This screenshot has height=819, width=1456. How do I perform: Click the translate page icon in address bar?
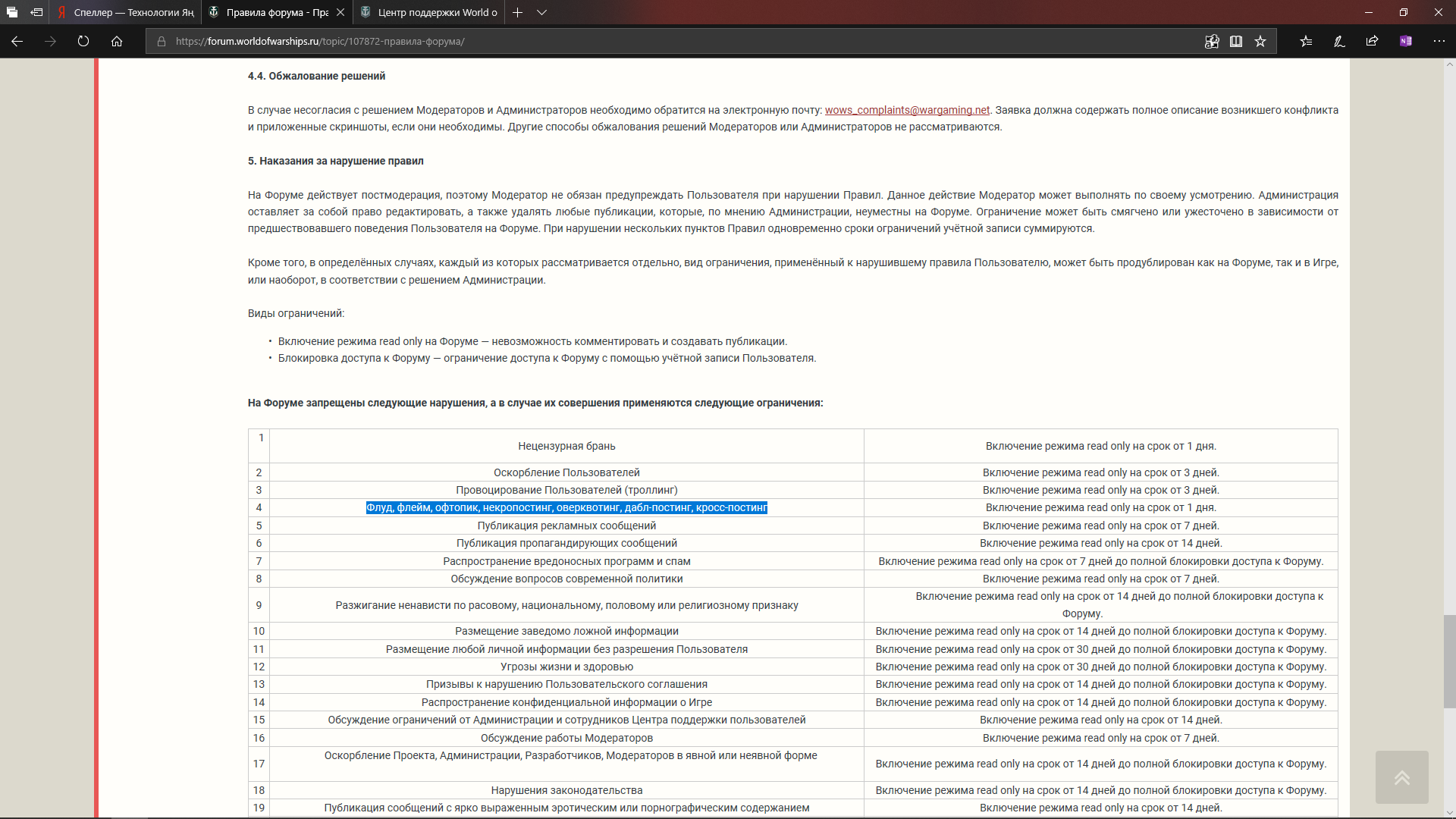coord(1212,41)
